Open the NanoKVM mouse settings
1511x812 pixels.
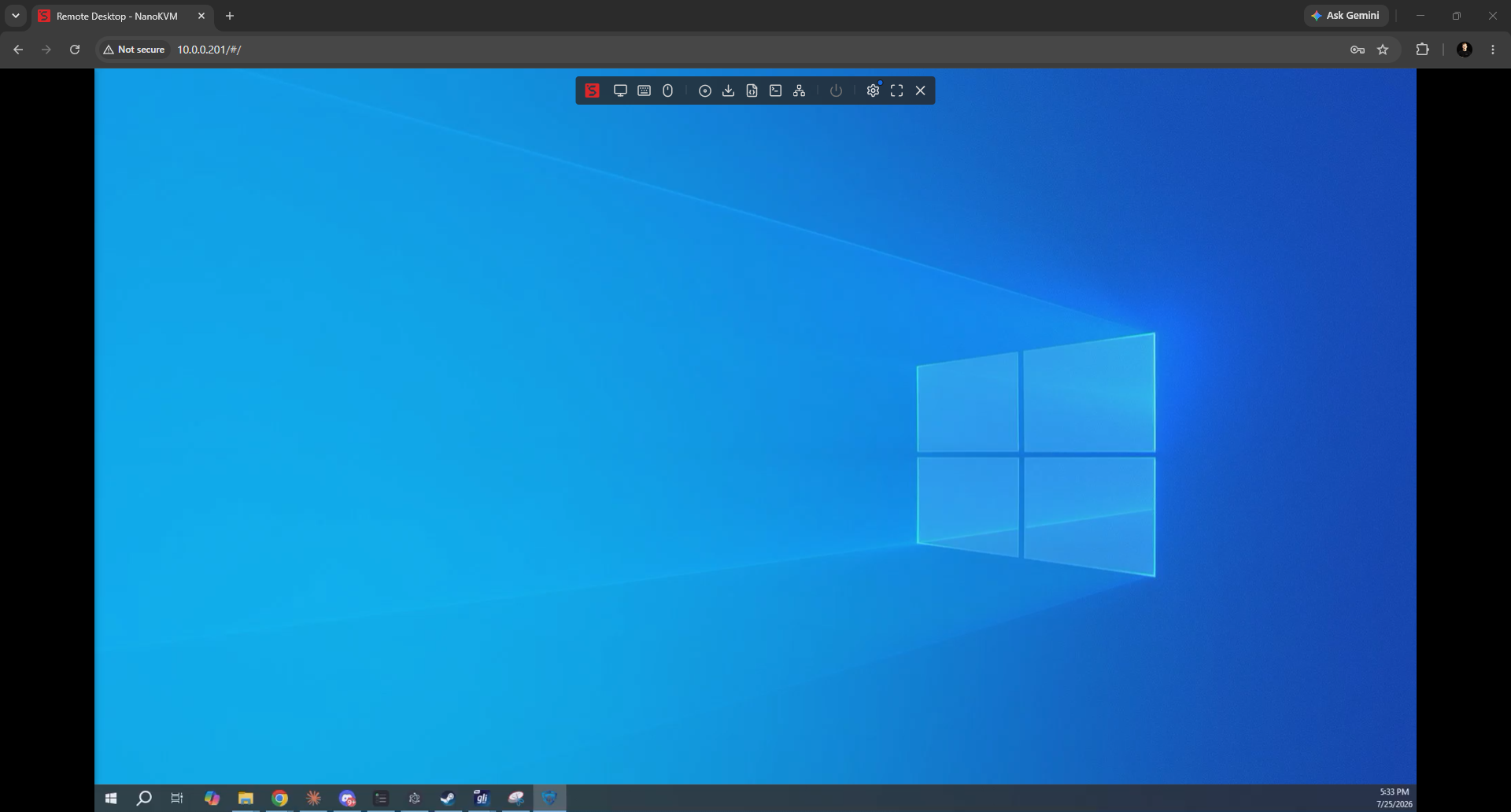click(667, 90)
